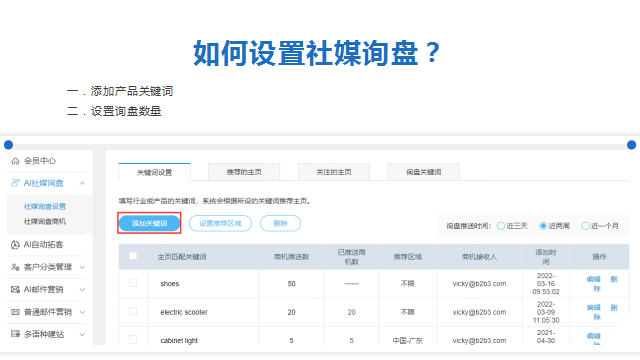
Task: Click the vicky@b2b3.com email in shoes row
Action: coord(479,284)
